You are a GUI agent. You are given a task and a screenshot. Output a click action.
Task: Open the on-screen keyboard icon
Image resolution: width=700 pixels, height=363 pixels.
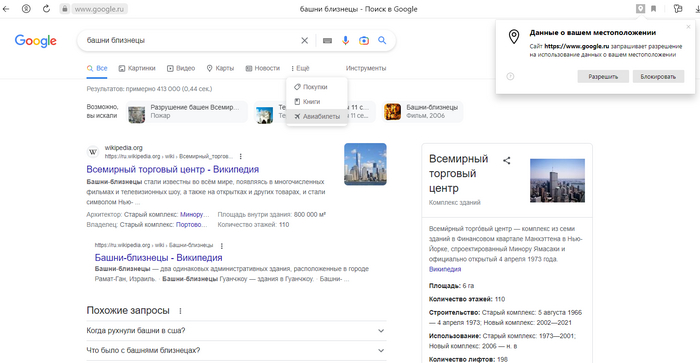[327, 41]
